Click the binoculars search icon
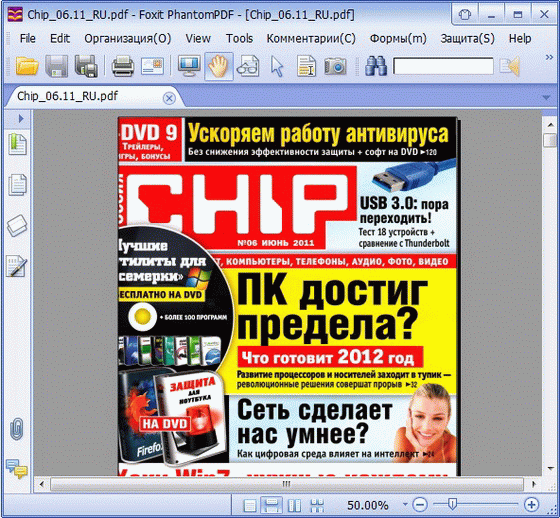Image resolution: width=560 pixels, height=518 pixels. coord(376,66)
